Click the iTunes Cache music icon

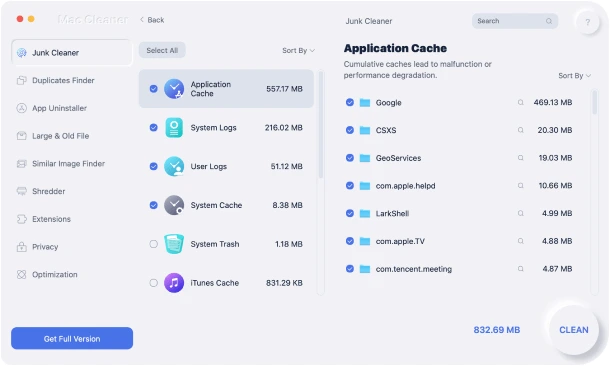[174, 283]
